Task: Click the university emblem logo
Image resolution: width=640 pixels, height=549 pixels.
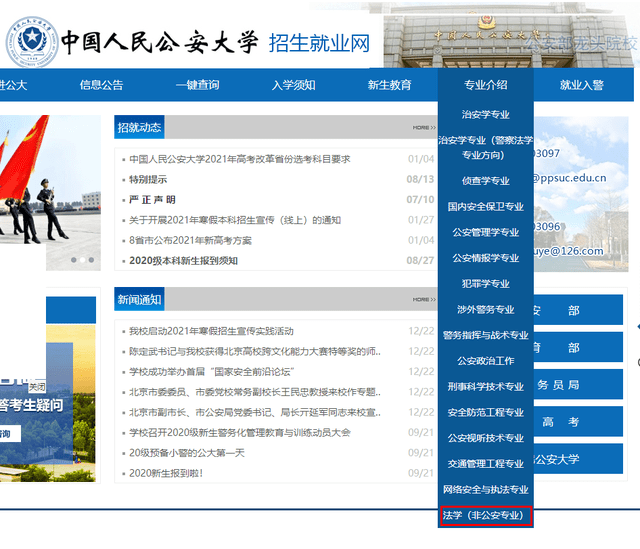Action: pos(32,42)
